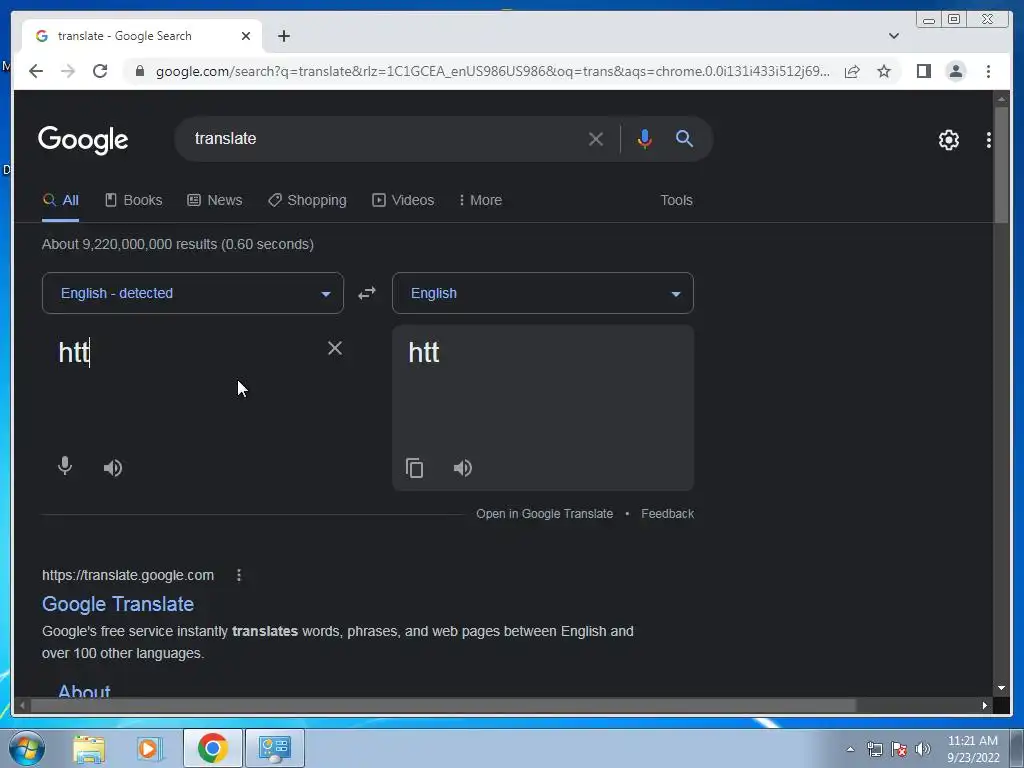1024x768 pixels.
Task: Switch to the Books tab
Action: (x=134, y=200)
